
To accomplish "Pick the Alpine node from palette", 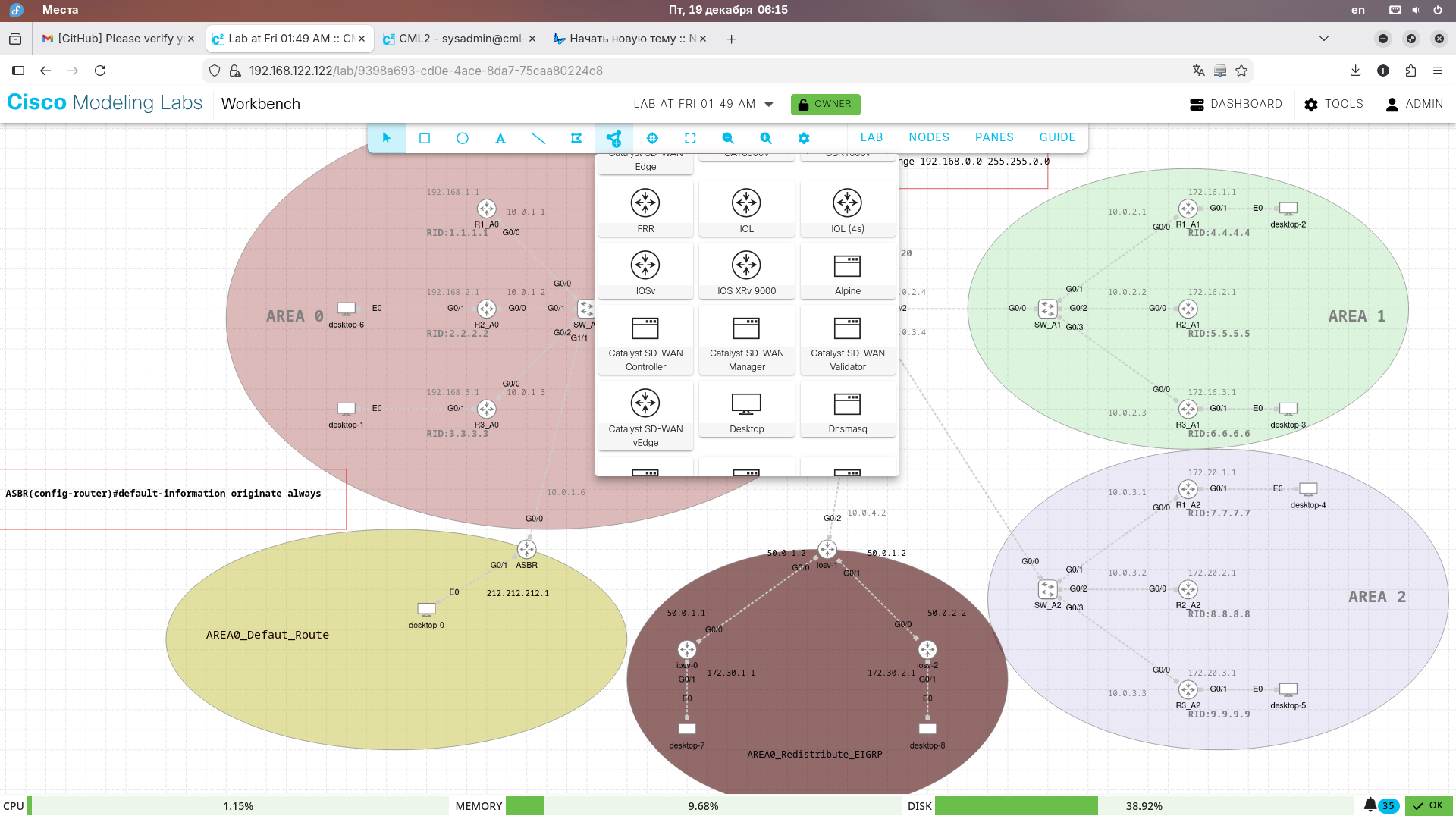I will click(x=847, y=272).
